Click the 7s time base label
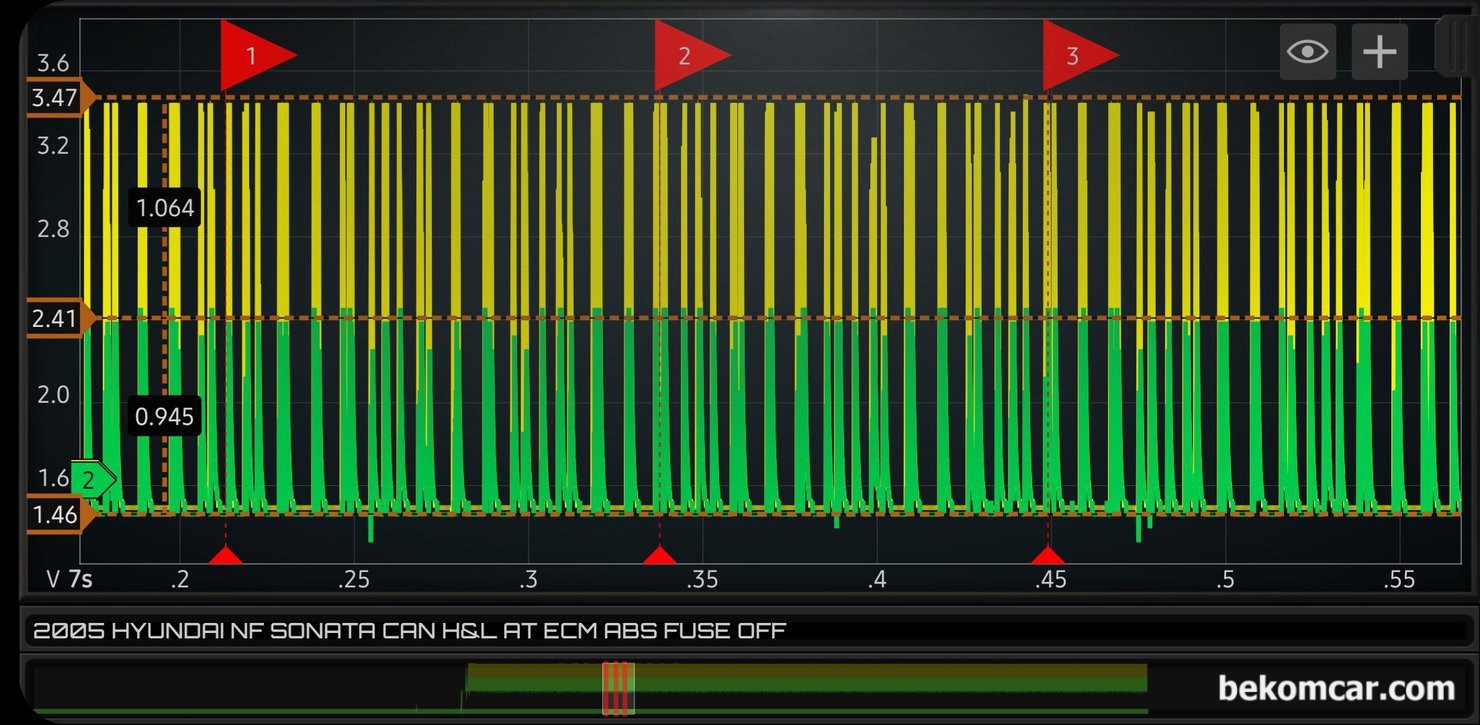 click(80, 579)
